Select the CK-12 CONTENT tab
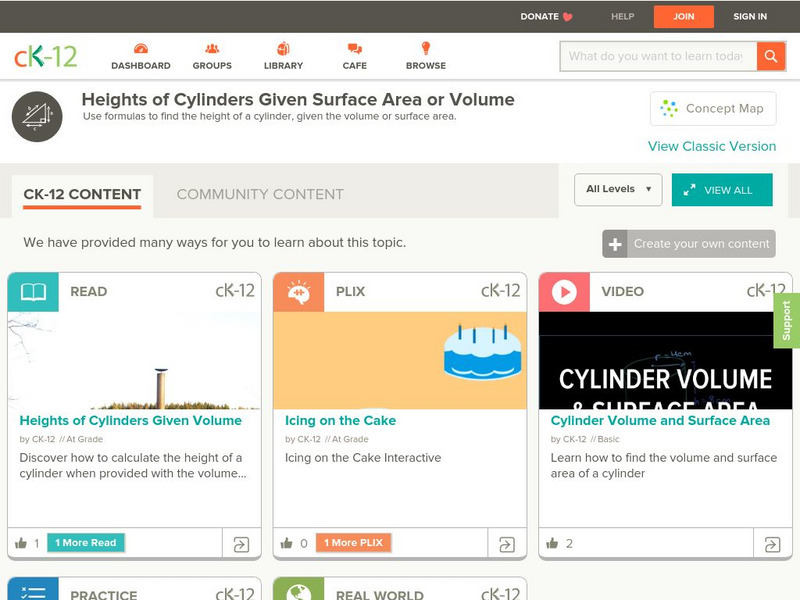 coord(82,194)
